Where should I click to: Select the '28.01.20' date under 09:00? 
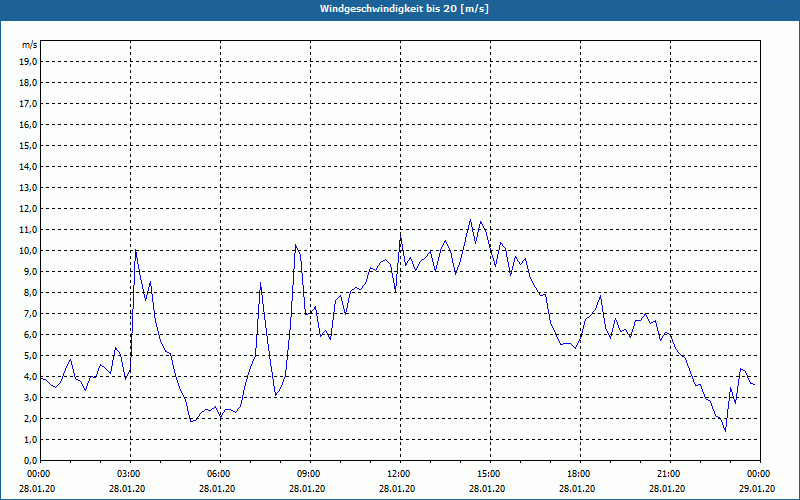click(307, 489)
